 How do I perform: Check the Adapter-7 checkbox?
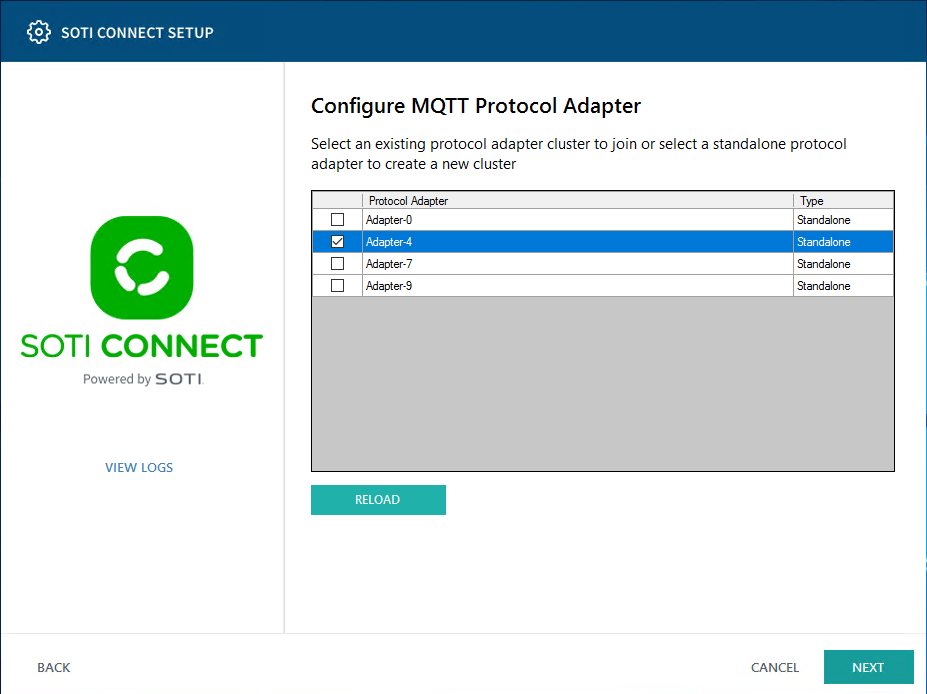pos(338,264)
